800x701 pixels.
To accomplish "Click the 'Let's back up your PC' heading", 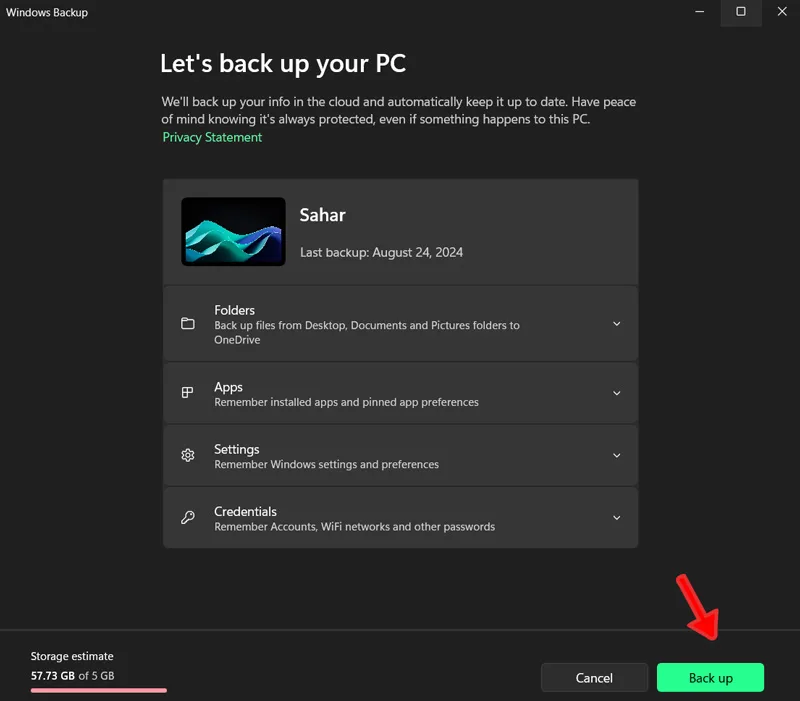I will click(283, 64).
